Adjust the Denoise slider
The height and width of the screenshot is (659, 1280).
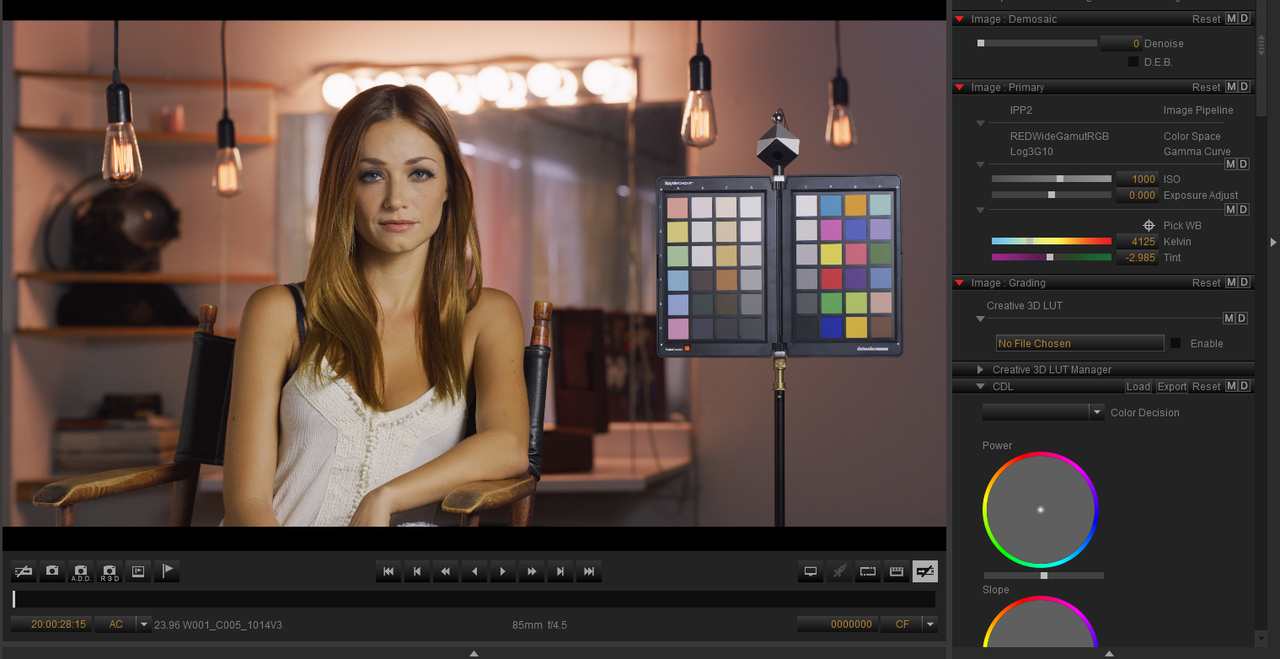(1037, 43)
